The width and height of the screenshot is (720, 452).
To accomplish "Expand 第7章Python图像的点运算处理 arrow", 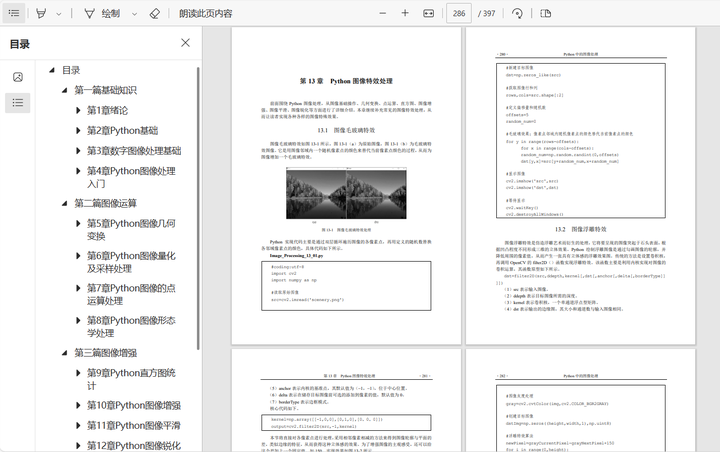I will coord(78,288).
